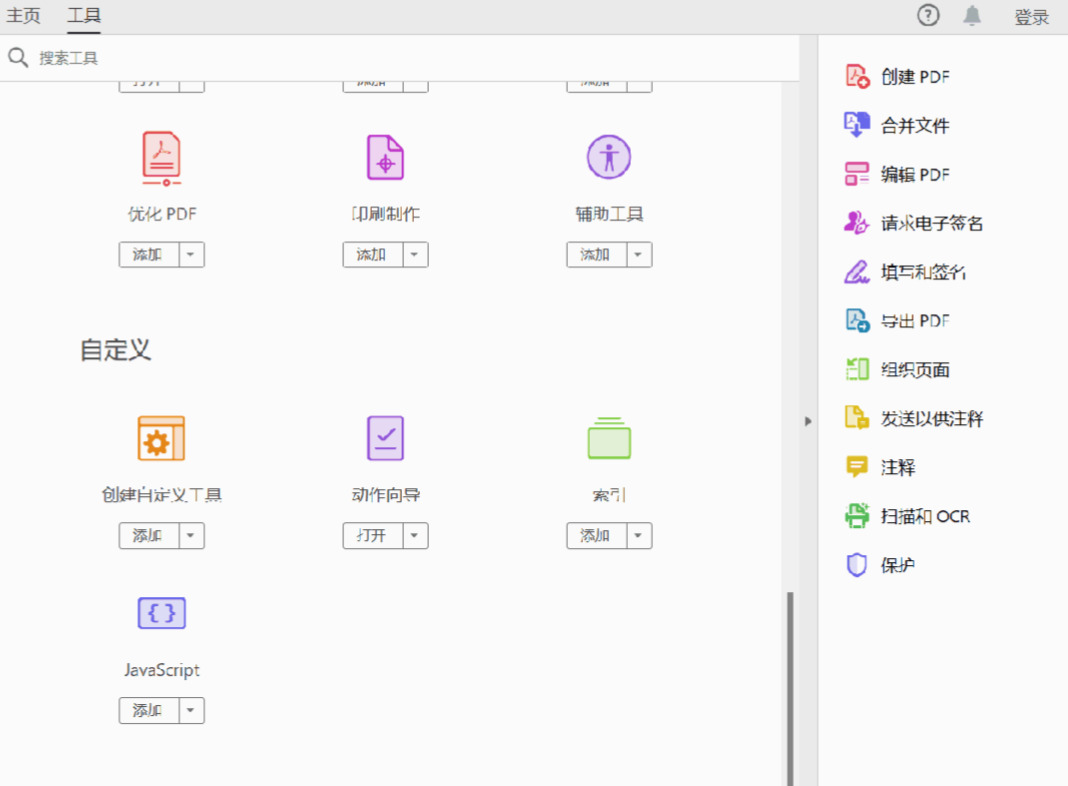Click the 优化 PDF tool icon
Screen dimensions: 1068x786
(161, 158)
